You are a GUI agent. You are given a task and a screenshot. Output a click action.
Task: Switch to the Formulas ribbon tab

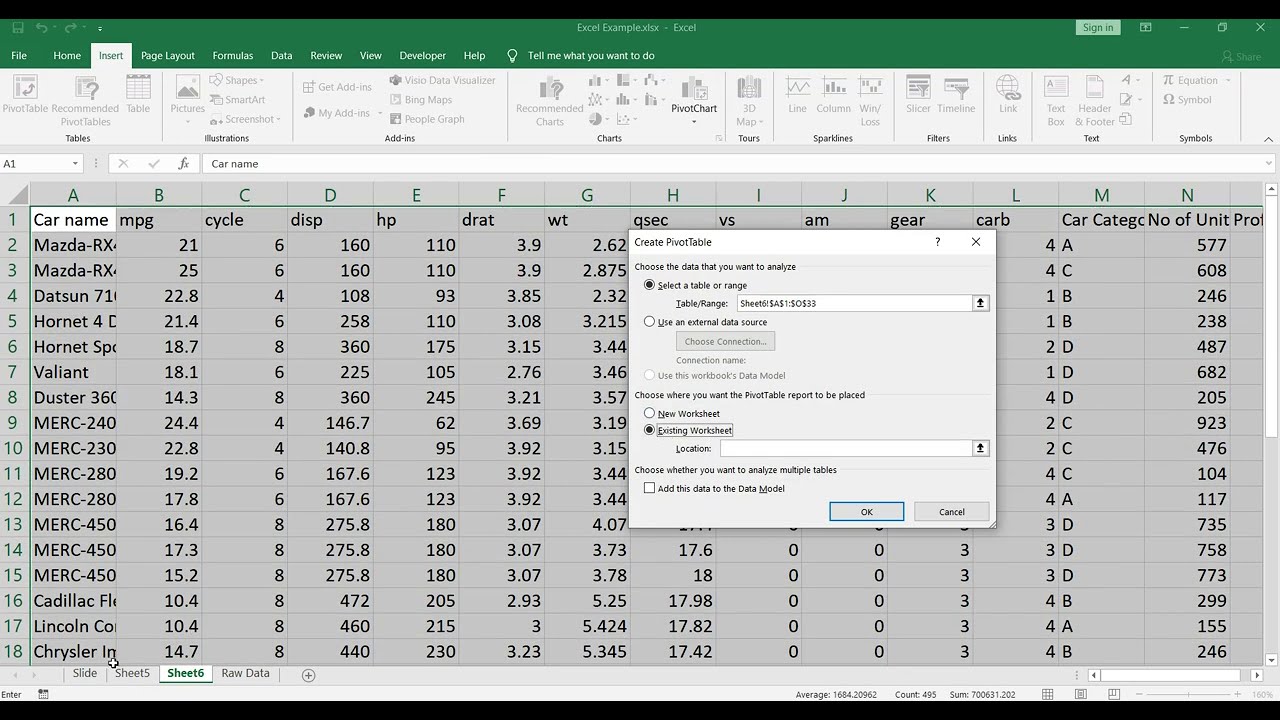[233, 56]
